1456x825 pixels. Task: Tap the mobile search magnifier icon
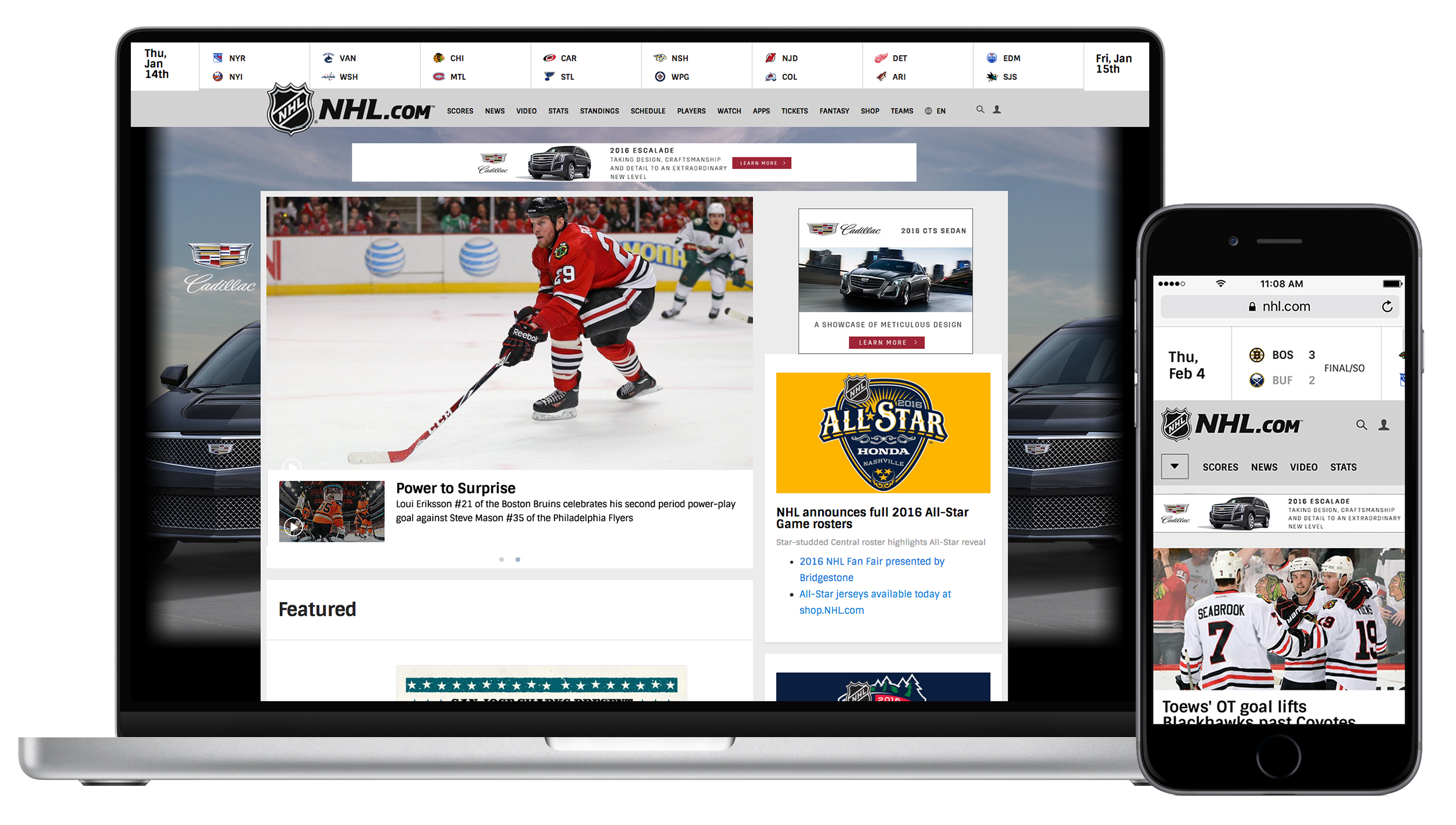point(1362,424)
